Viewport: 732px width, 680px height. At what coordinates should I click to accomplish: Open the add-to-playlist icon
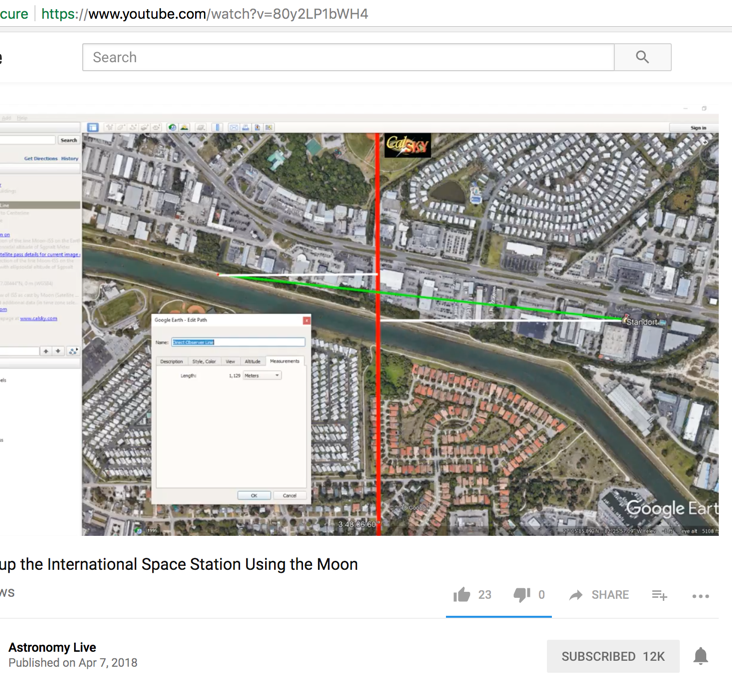(x=659, y=595)
